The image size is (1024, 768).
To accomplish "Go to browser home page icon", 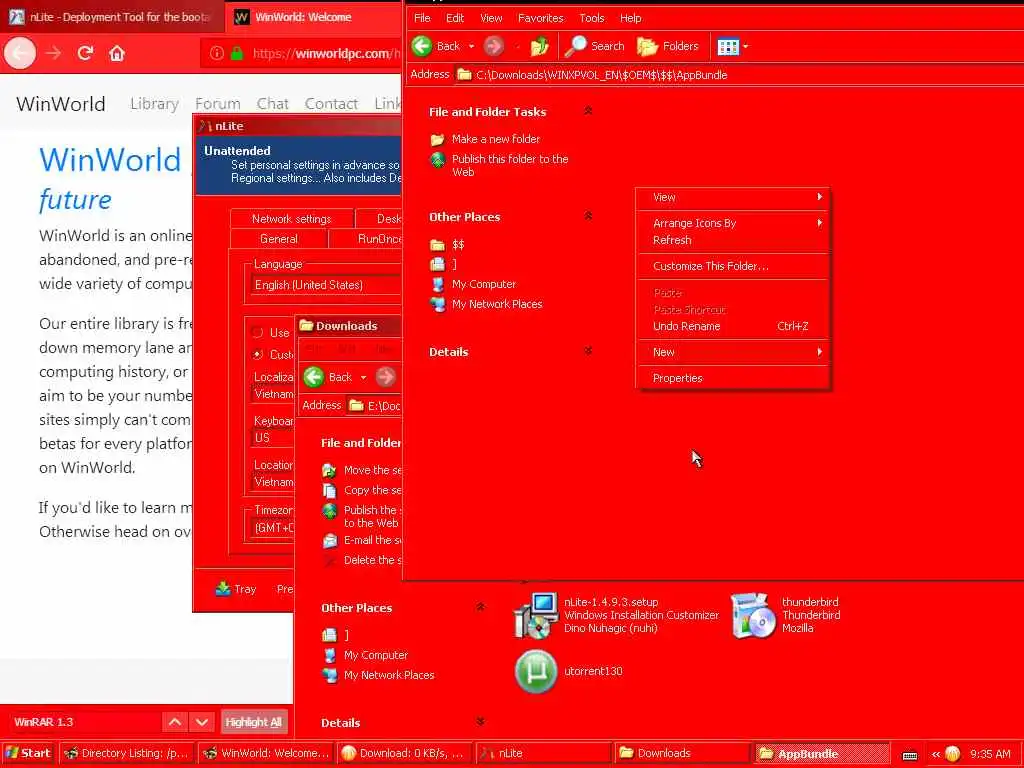I will point(117,53).
